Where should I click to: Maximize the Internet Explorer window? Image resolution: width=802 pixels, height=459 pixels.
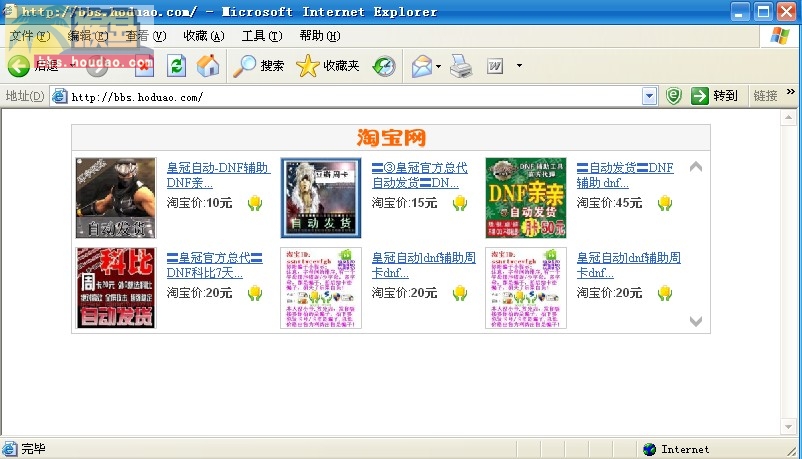click(x=763, y=12)
